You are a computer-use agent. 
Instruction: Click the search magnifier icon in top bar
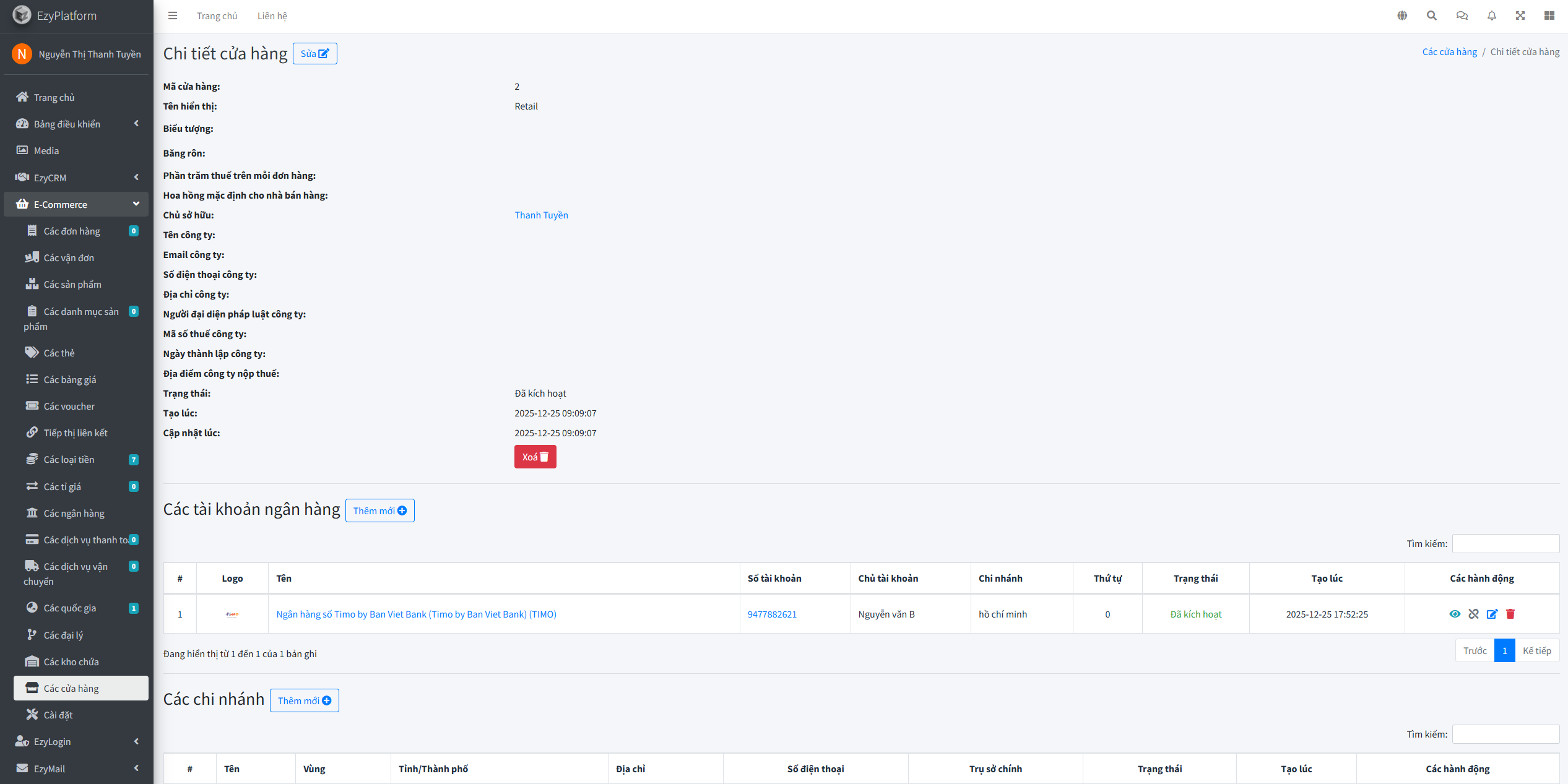[1432, 16]
